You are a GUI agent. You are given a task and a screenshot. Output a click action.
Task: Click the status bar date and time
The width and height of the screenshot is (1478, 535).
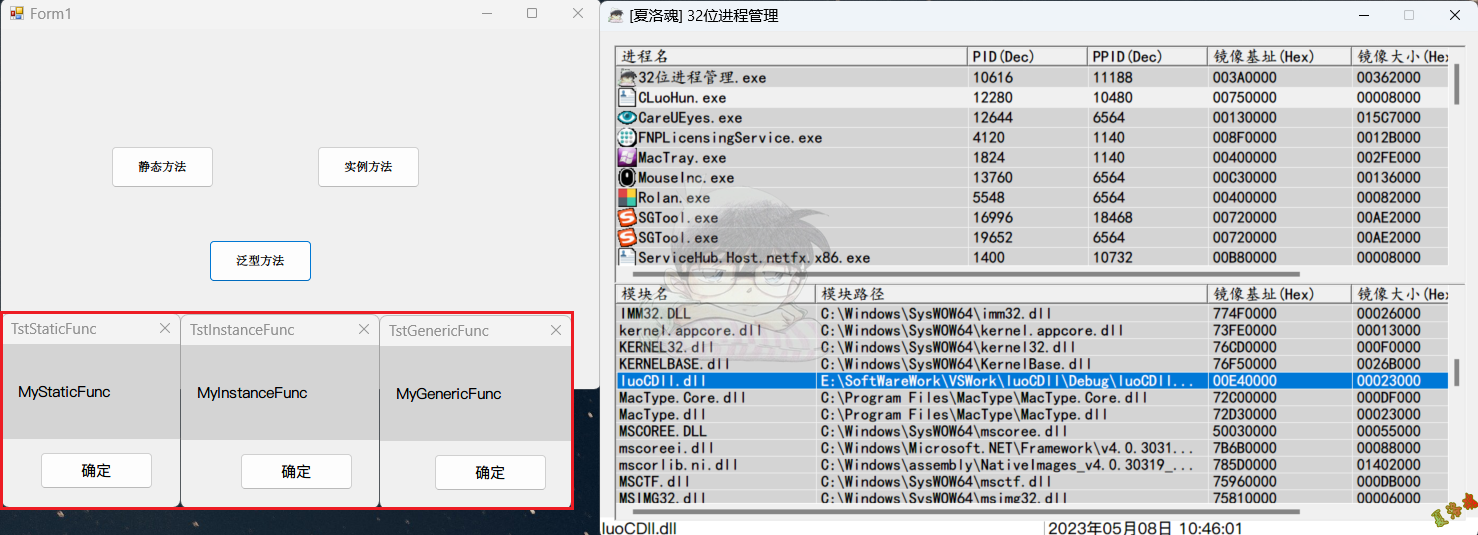pyautogui.click(x=1145, y=528)
